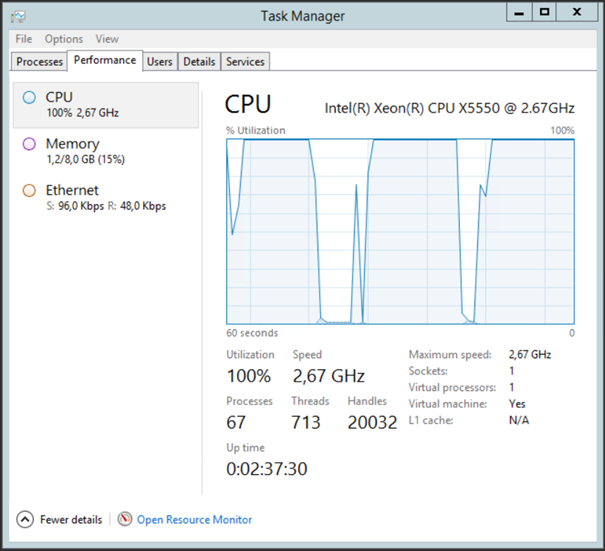Screen dimensions: 605x551
Task: Collapse view using Fewer details arrow
Action: tap(25, 519)
